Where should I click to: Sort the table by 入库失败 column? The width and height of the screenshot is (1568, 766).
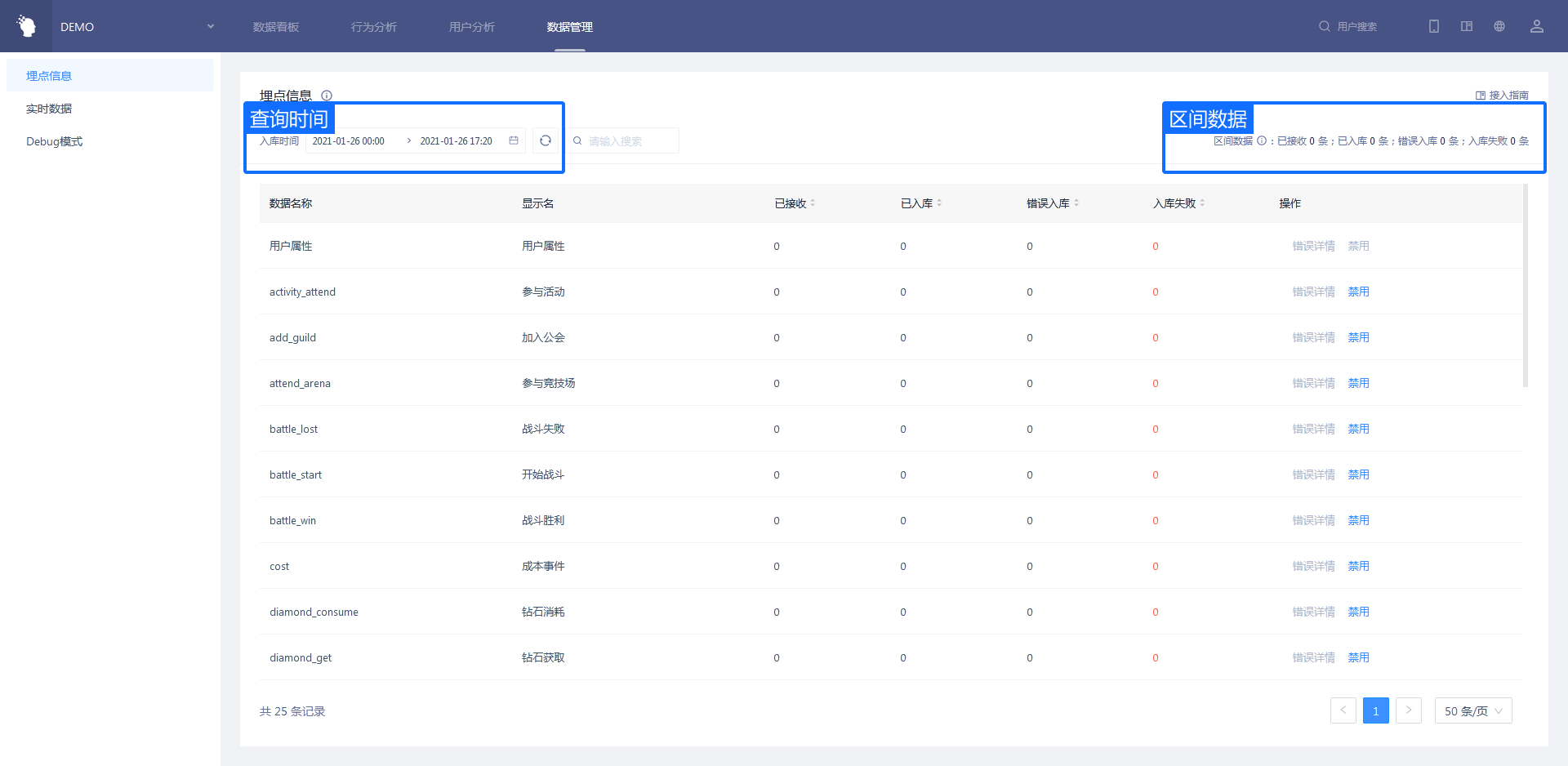click(1202, 203)
